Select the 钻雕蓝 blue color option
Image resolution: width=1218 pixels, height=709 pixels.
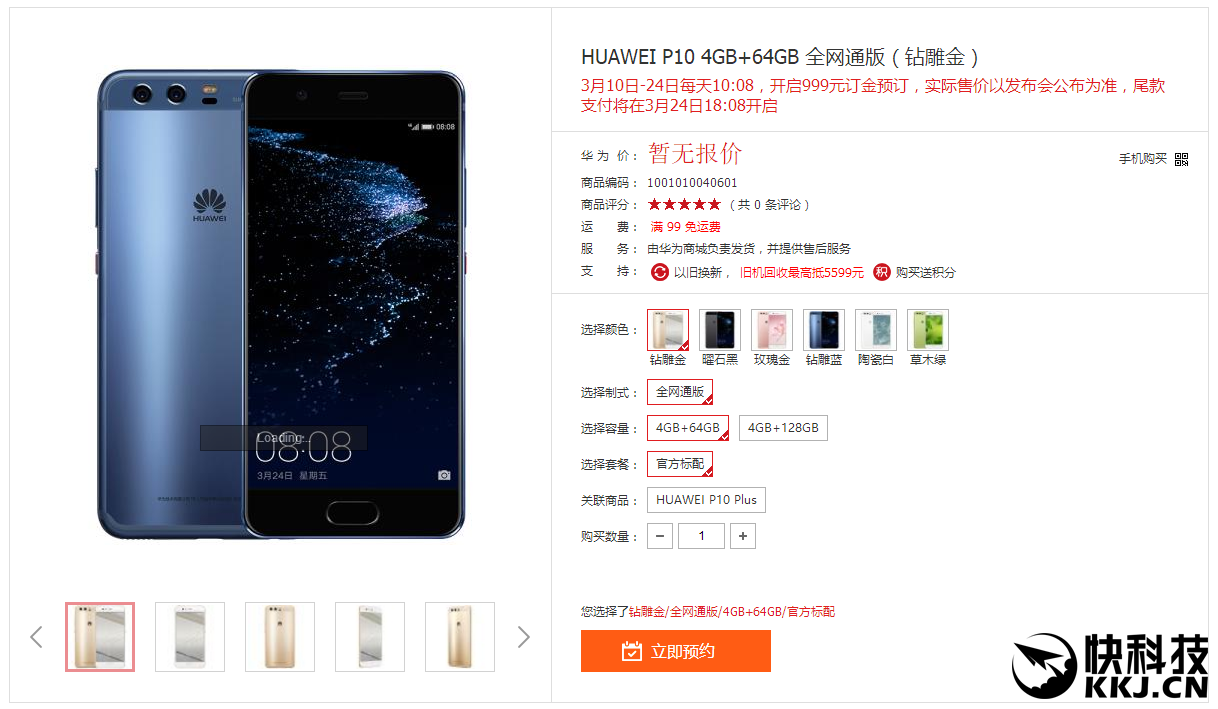[x=824, y=330]
